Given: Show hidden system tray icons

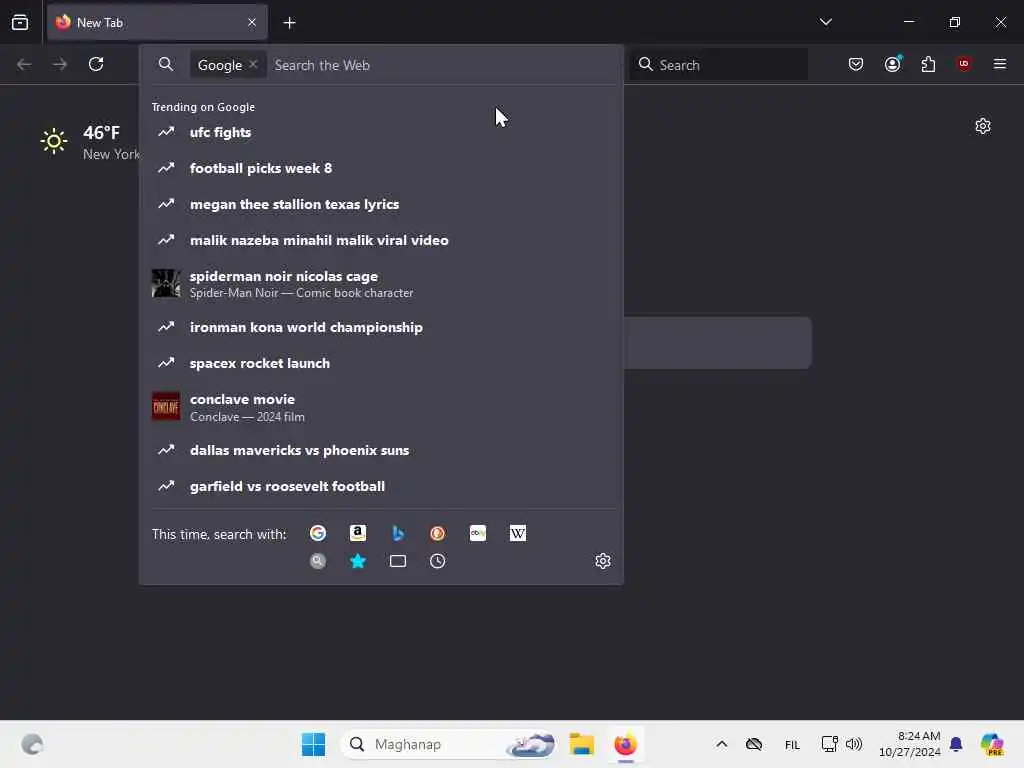Looking at the screenshot, I should tap(722, 744).
